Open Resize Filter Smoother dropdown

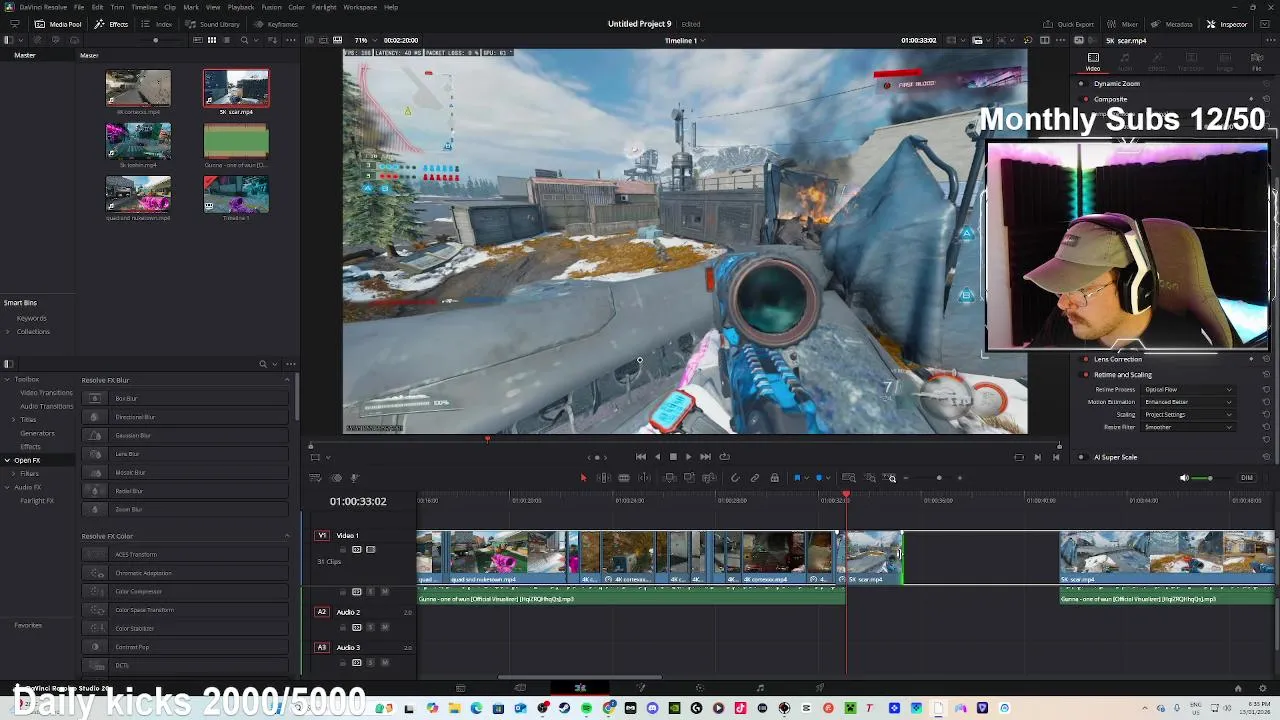1187,427
